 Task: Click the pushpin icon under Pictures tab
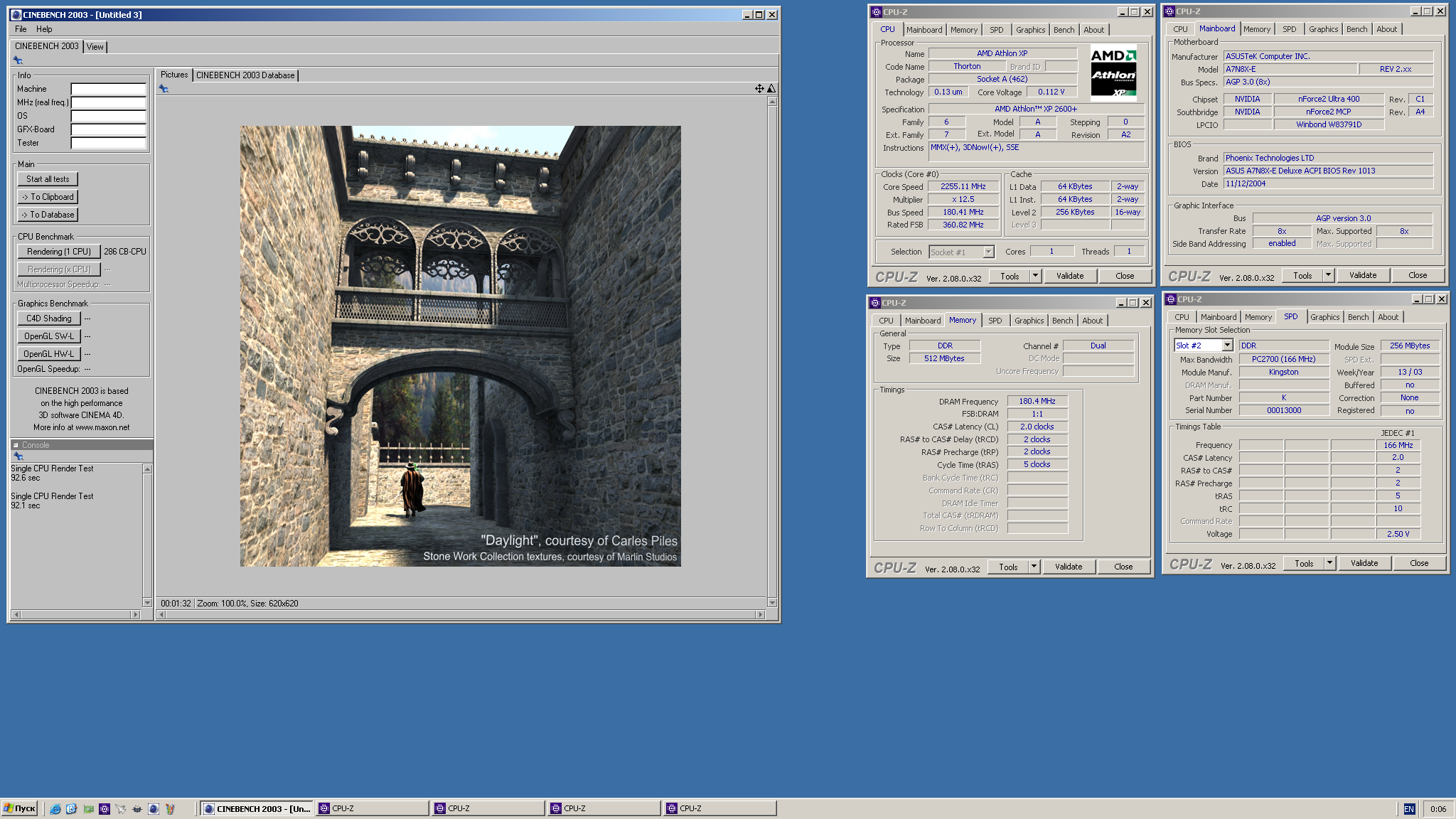pyautogui.click(x=164, y=89)
